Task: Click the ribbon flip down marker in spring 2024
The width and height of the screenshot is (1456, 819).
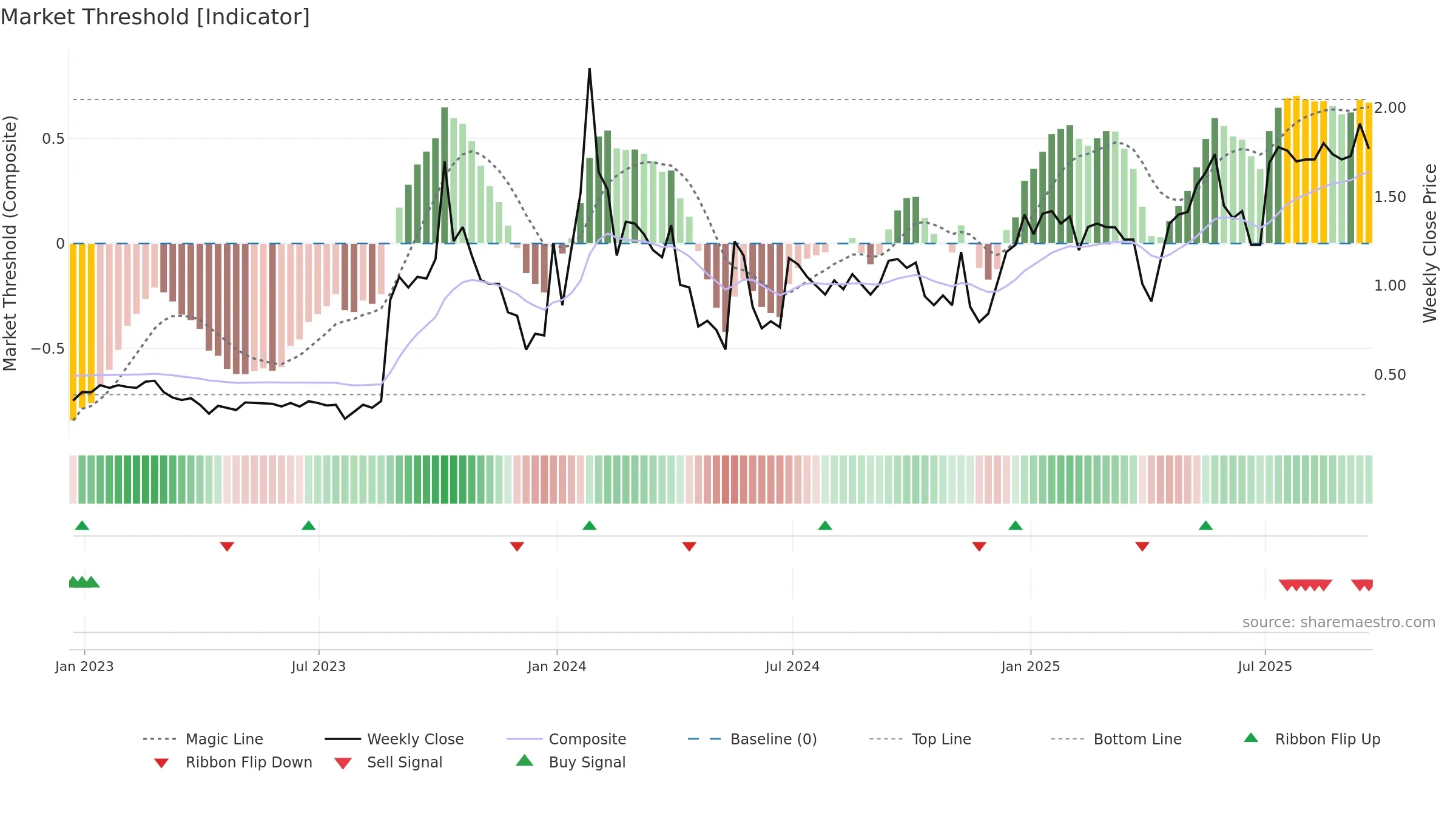Action: 689,547
